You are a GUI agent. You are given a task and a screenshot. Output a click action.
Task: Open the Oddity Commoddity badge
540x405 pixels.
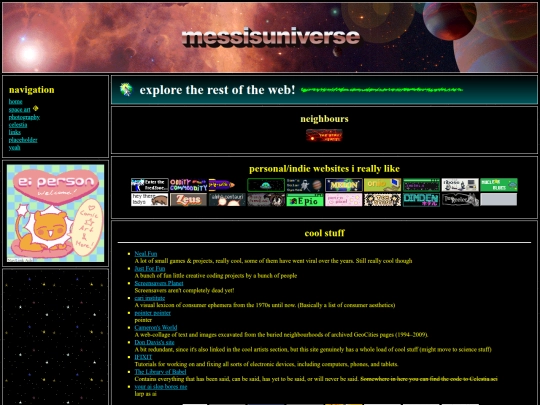click(188, 185)
